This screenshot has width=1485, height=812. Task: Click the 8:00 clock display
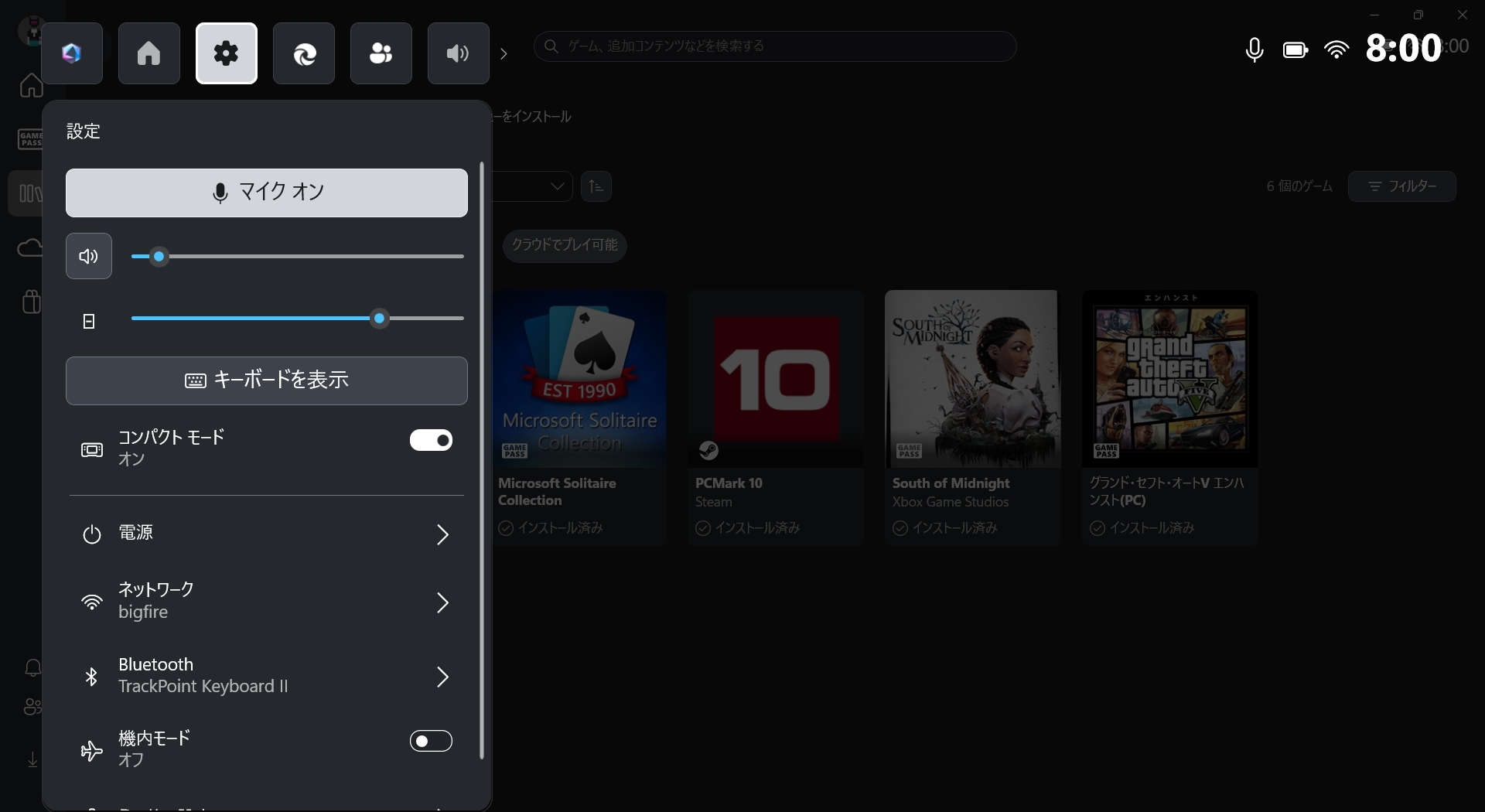(x=1404, y=49)
